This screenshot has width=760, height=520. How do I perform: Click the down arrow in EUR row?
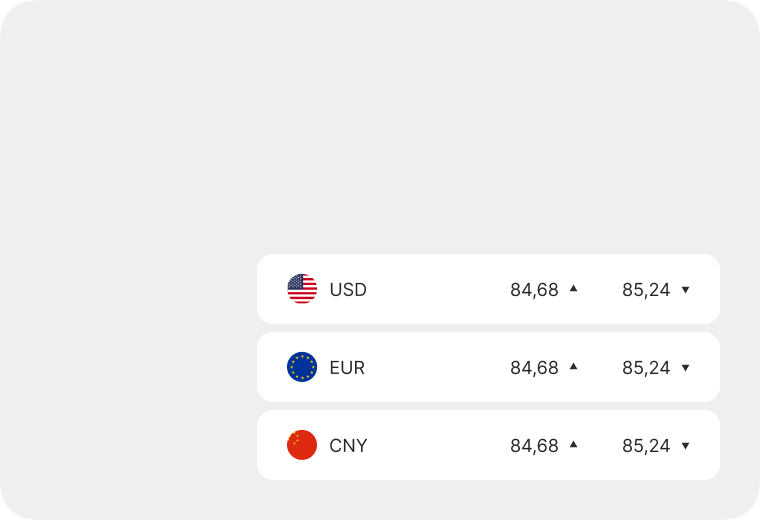tap(685, 368)
